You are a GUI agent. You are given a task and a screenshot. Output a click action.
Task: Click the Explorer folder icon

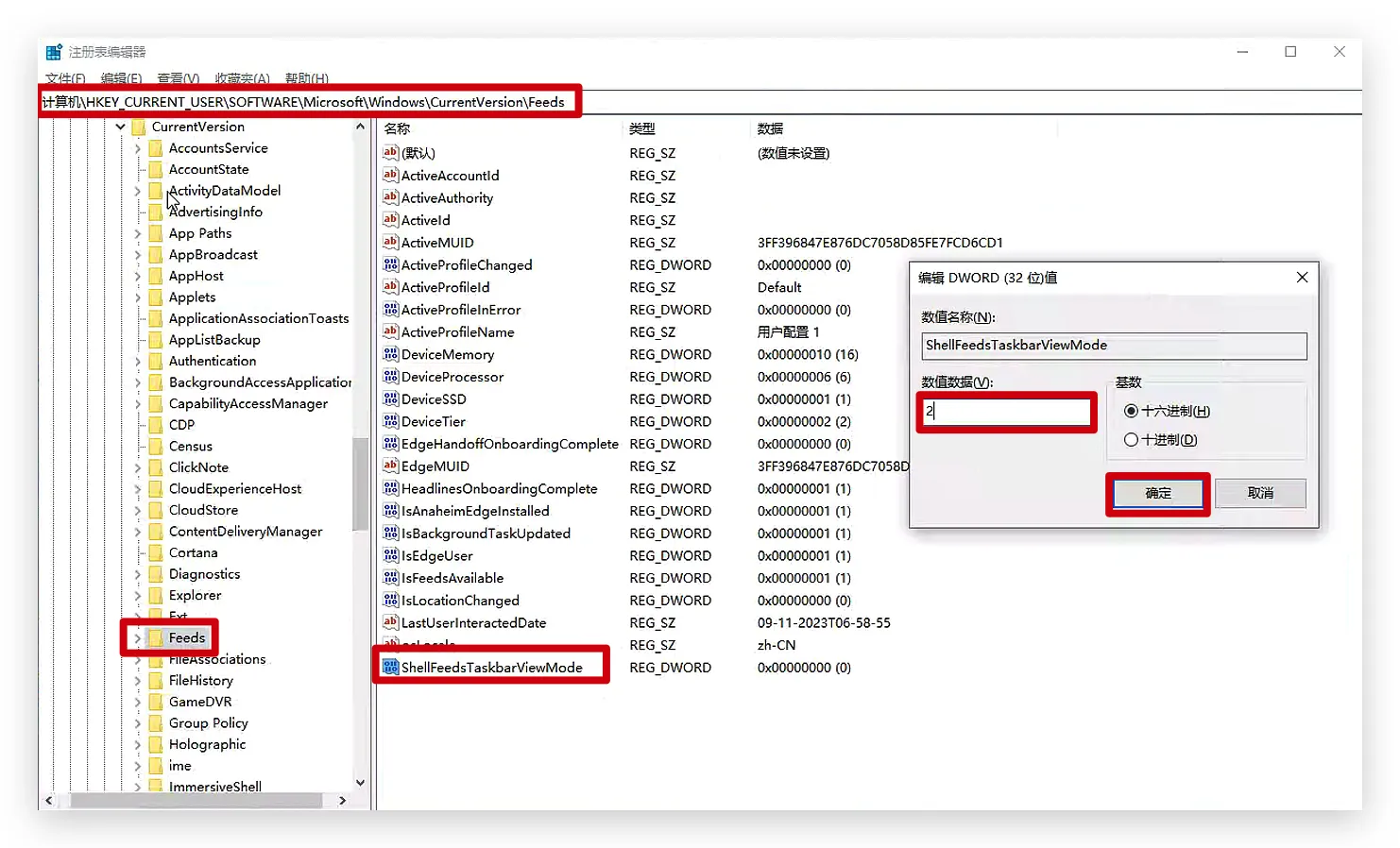(x=156, y=595)
